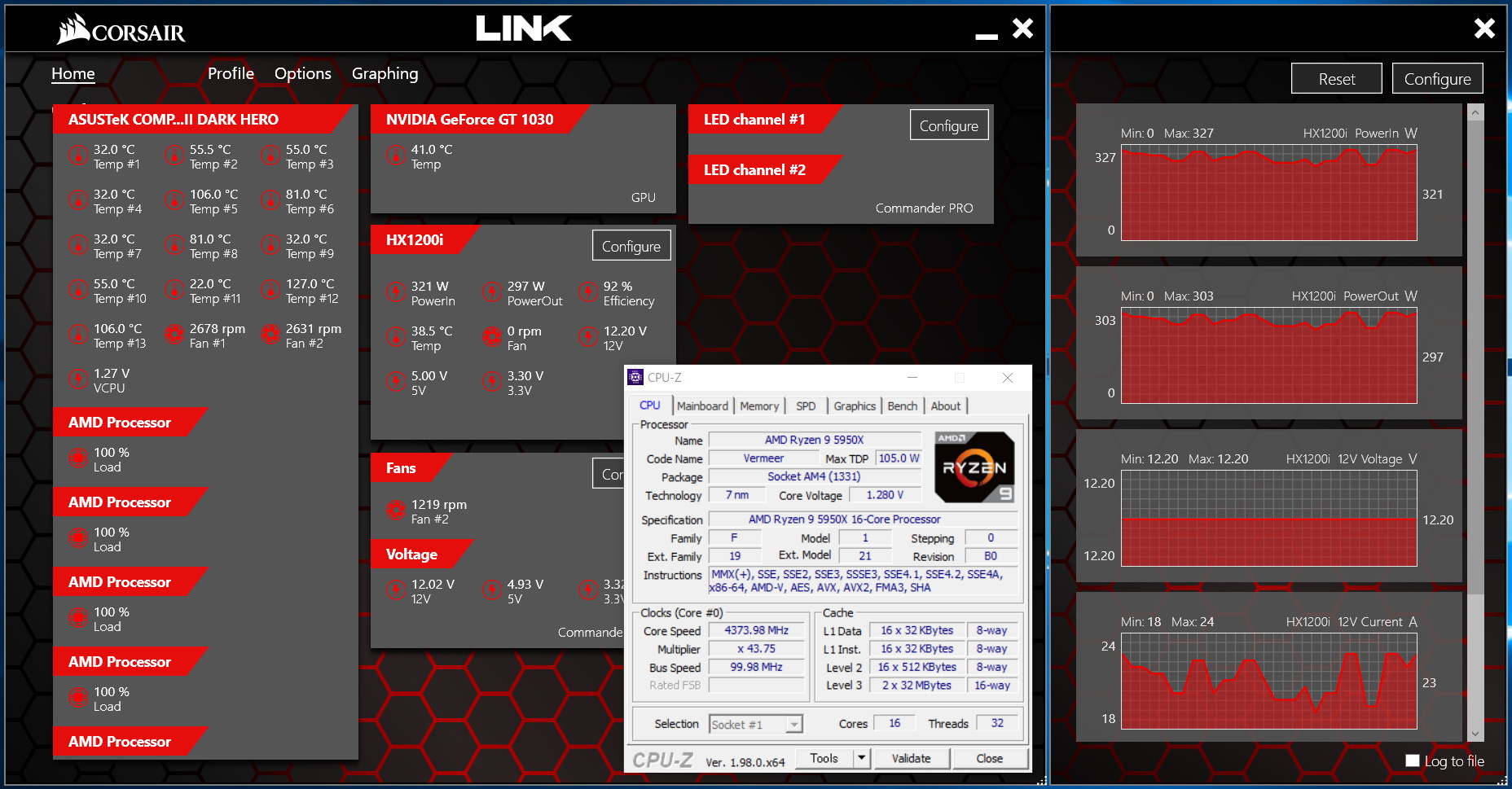Open the Tools dropdown arrow in CPU-Z
The image size is (1512, 789).
(862, 758)
